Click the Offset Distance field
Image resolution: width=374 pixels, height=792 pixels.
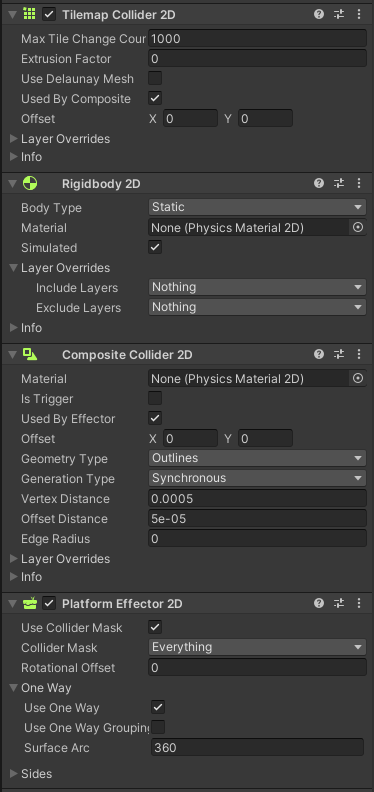tap(257, 518)
